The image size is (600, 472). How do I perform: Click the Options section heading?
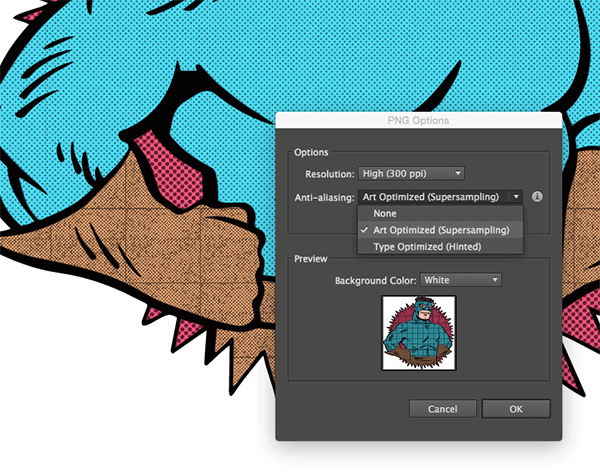tap(311, 152)
